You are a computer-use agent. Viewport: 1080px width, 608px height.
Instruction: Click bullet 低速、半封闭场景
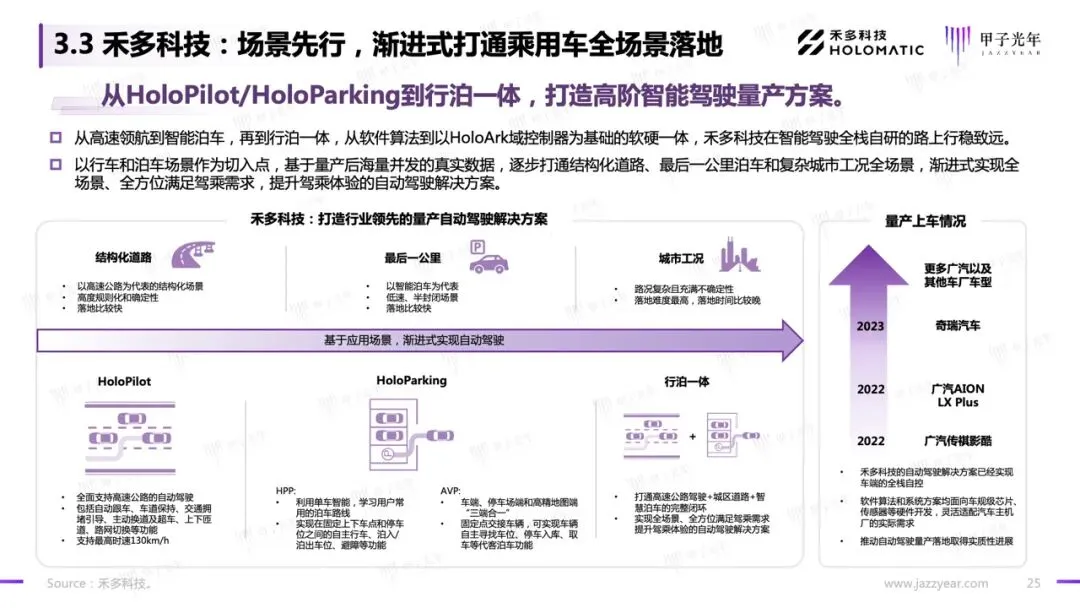click(x=422, y=297)
